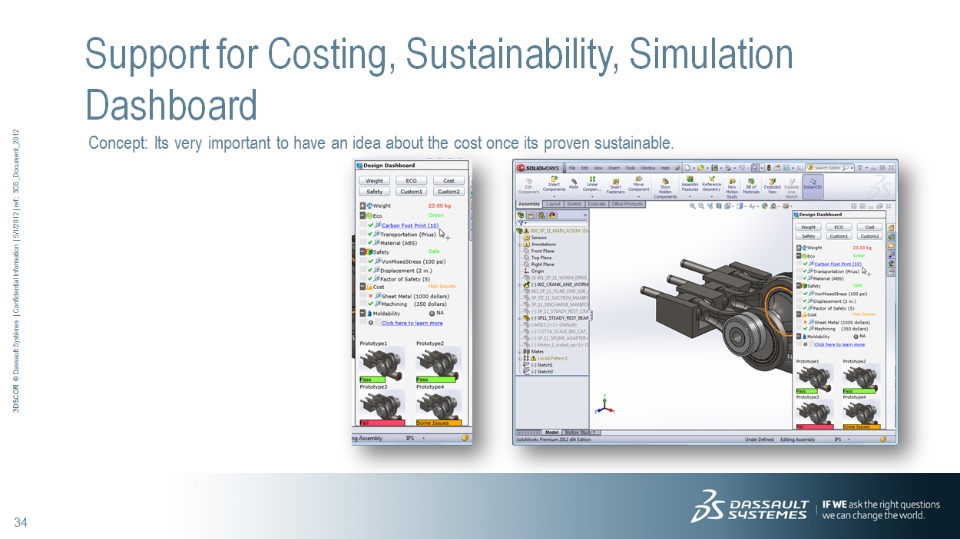The image size is (960, 539).
Task: Select Prototype1 thumbnail in enlarged dashboard
Action: point(381,364)
